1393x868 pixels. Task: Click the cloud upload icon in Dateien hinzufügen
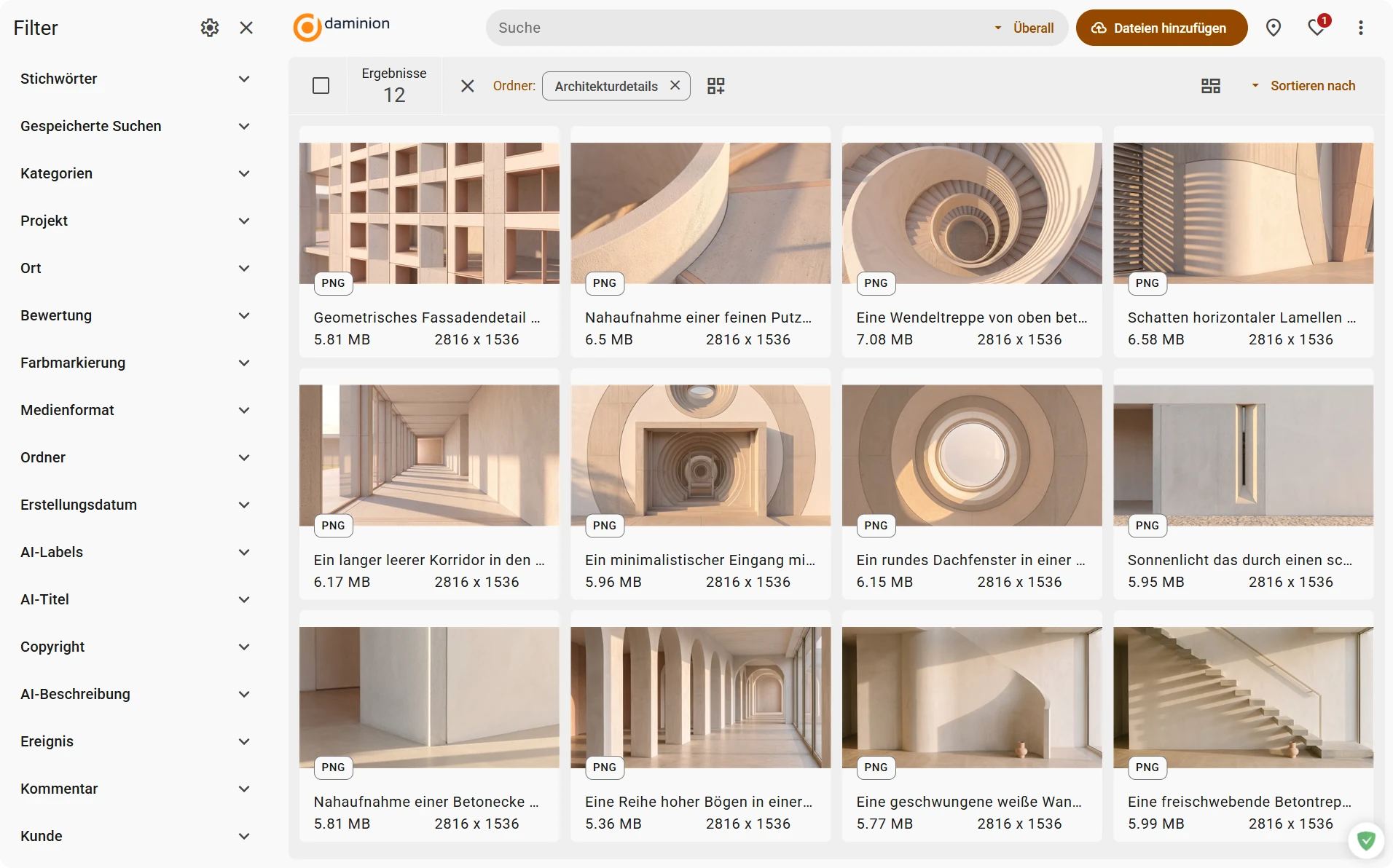coord(1099,28)
